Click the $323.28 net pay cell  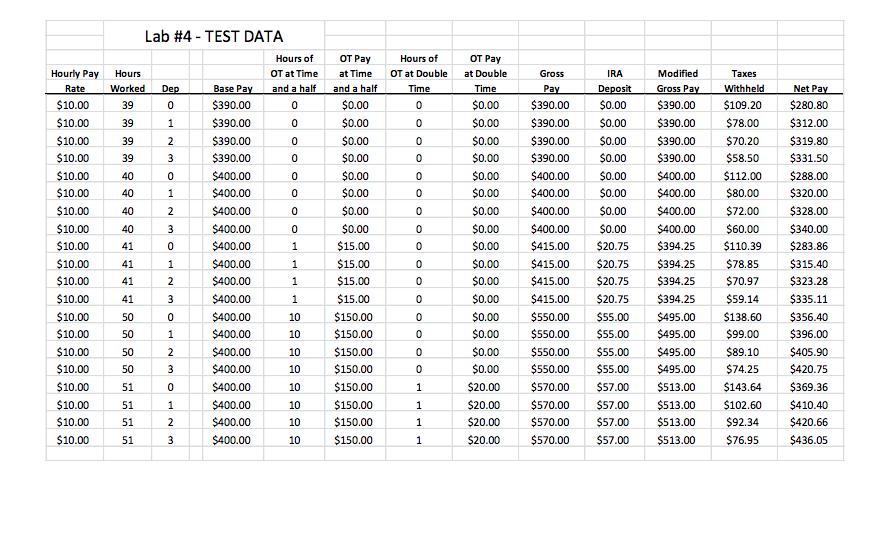(809, 281)
